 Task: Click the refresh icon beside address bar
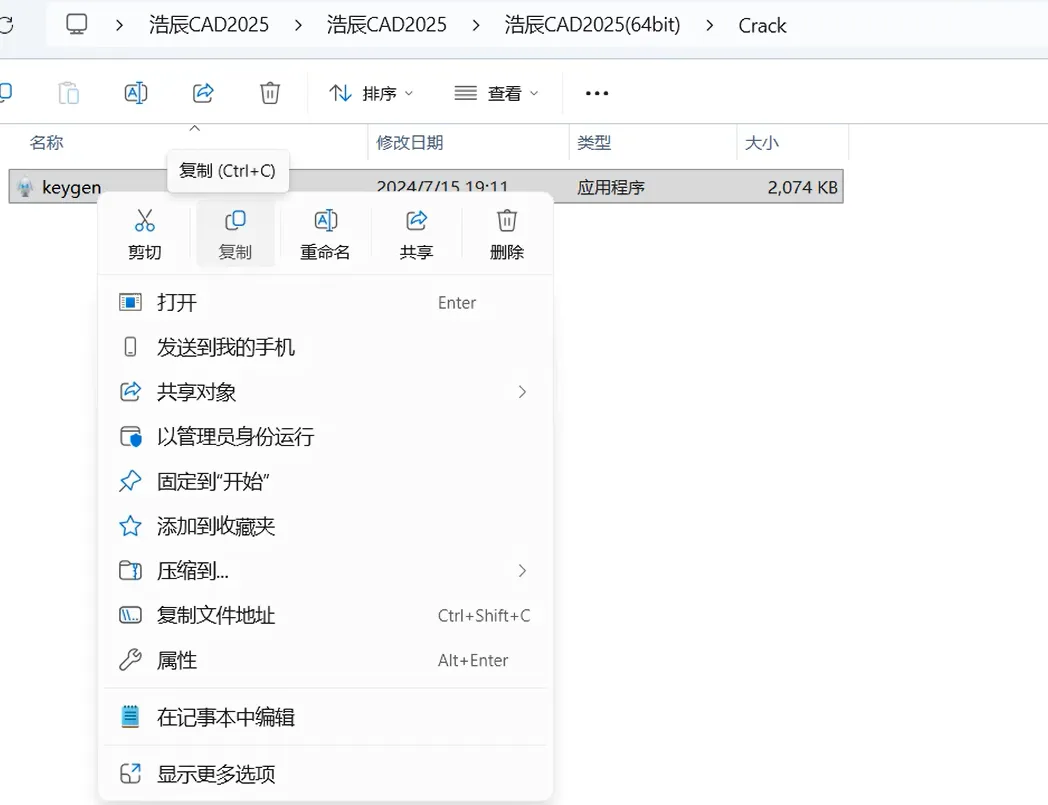pyautogui.click(x=6, y=25)
